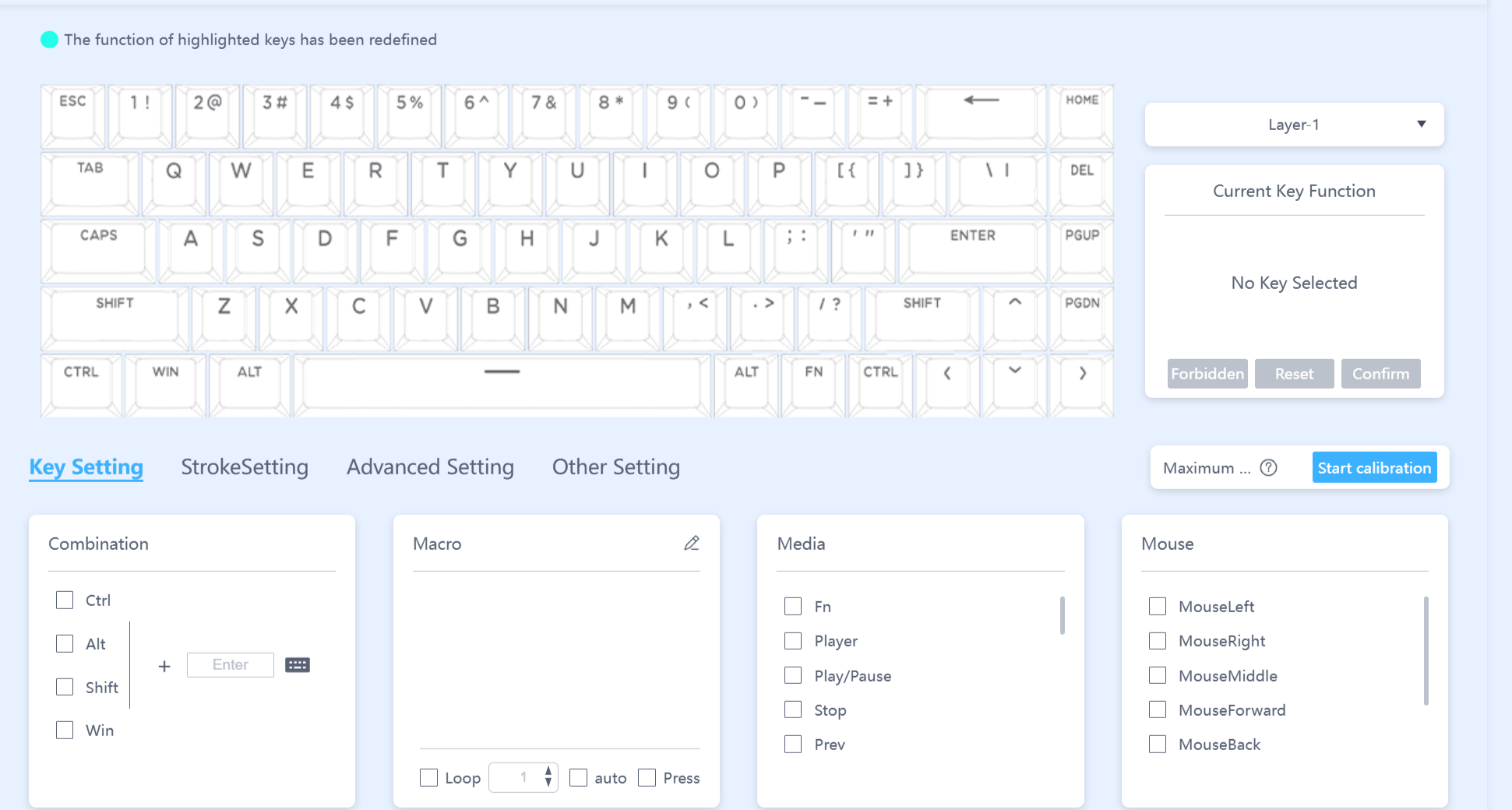Check the Player media checkbox
1512x810 pixels.
[793, 640]
